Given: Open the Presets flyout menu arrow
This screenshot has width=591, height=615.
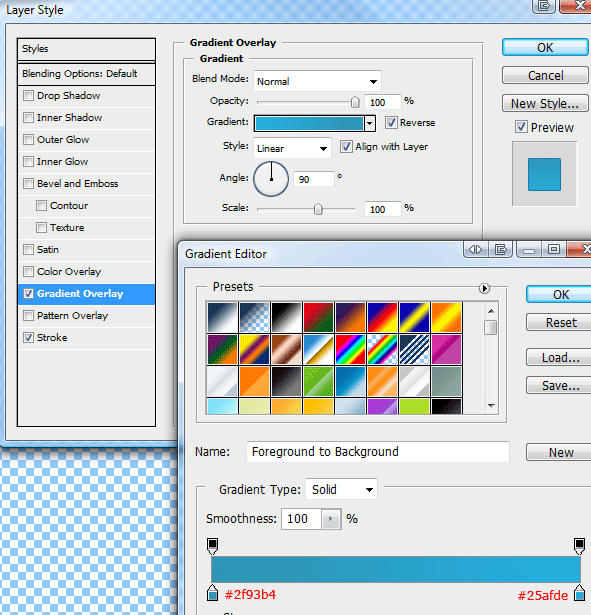Looking at the screenshot, I should click(x=484, y=288).
